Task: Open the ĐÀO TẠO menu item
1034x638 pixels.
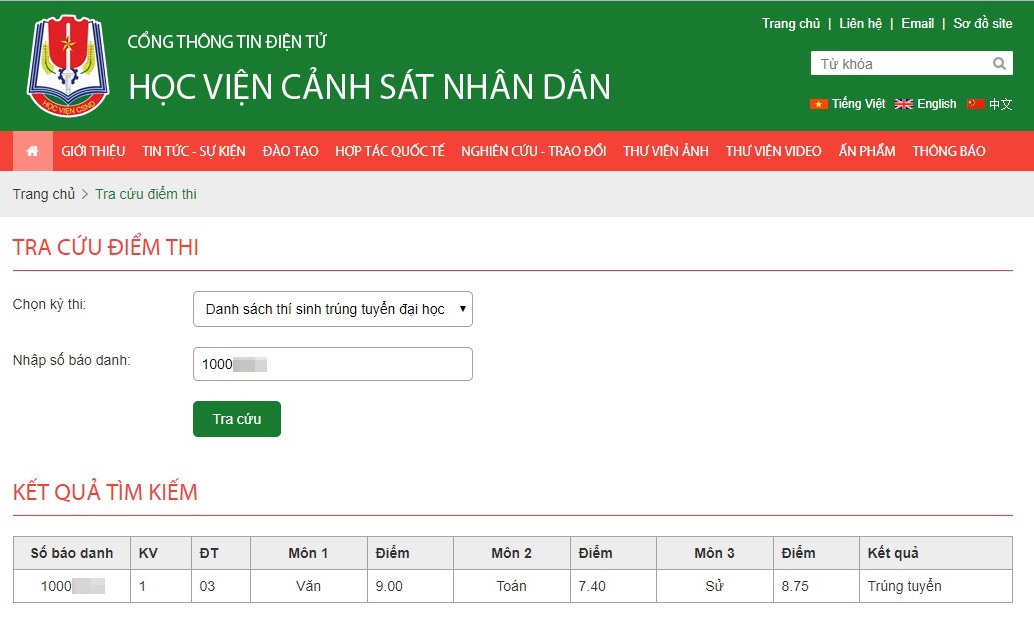Action: [290, 151]
